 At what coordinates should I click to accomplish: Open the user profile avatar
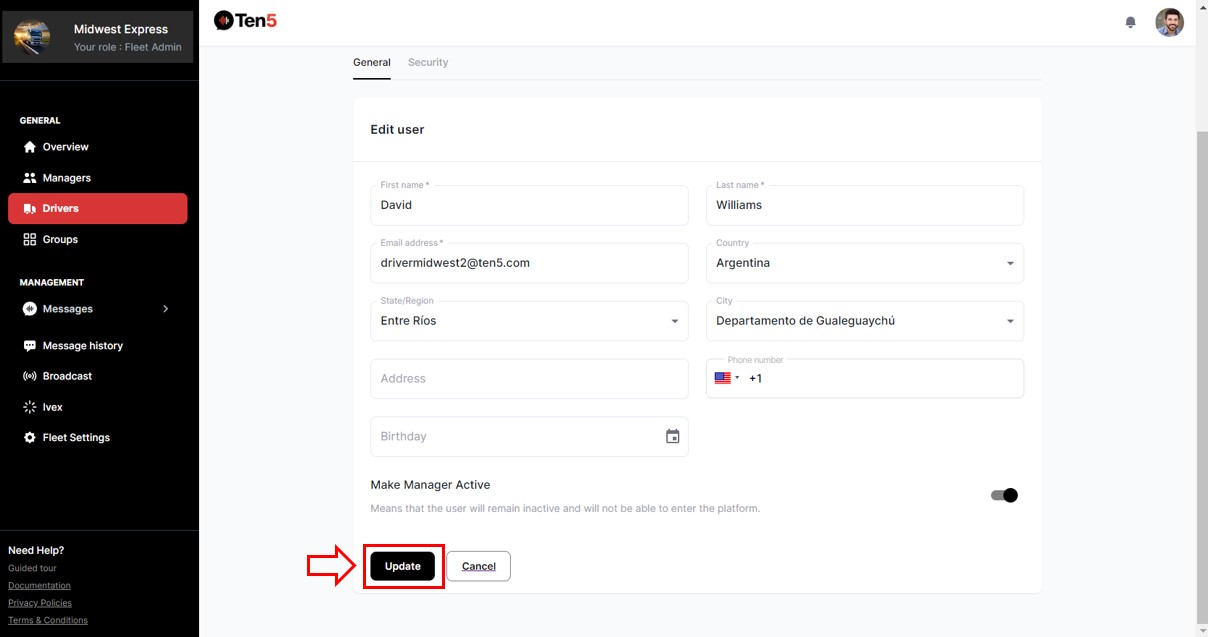(1169, 22)
